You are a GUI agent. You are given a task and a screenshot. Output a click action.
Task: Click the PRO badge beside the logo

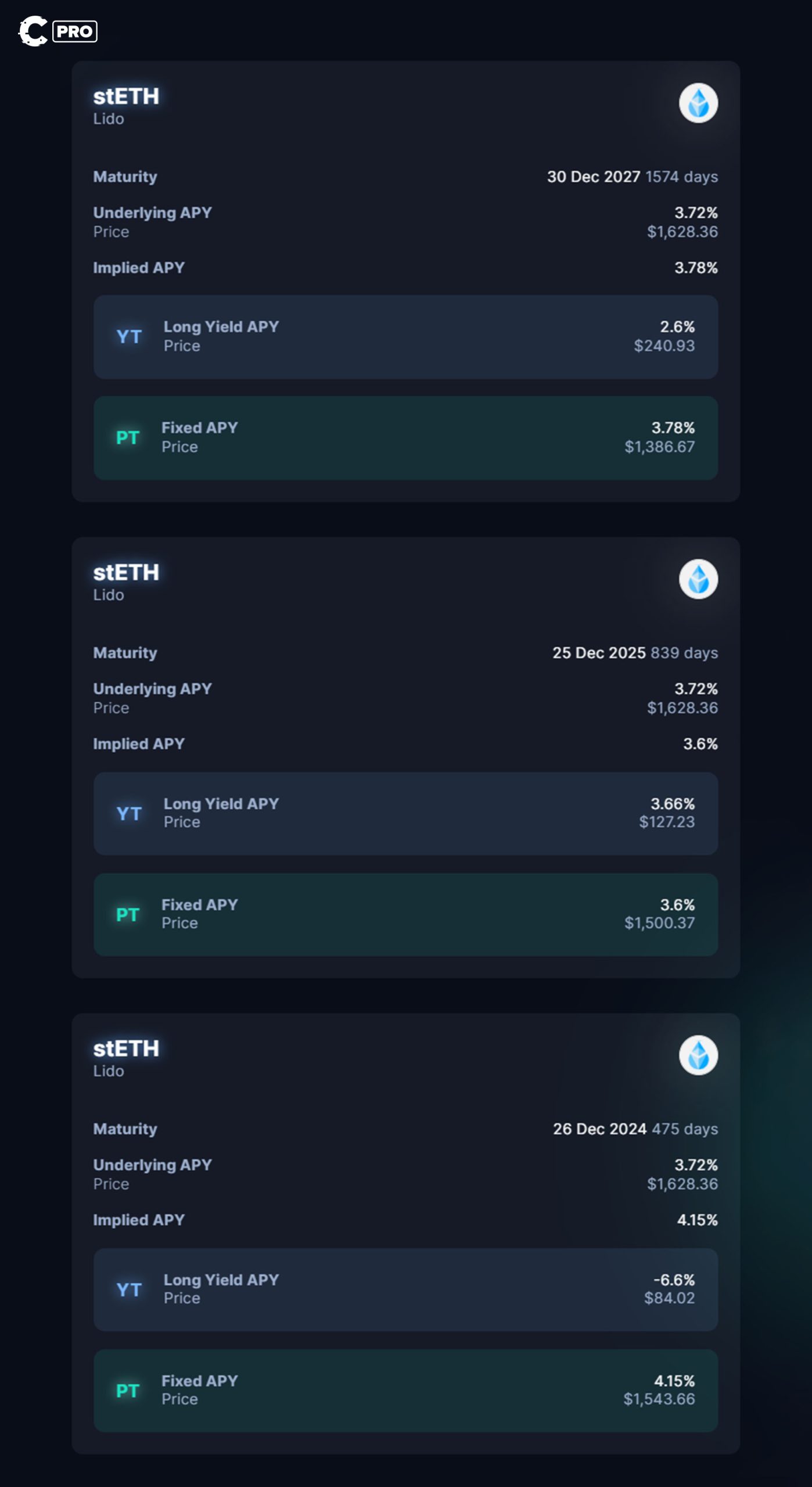point(75,31)
